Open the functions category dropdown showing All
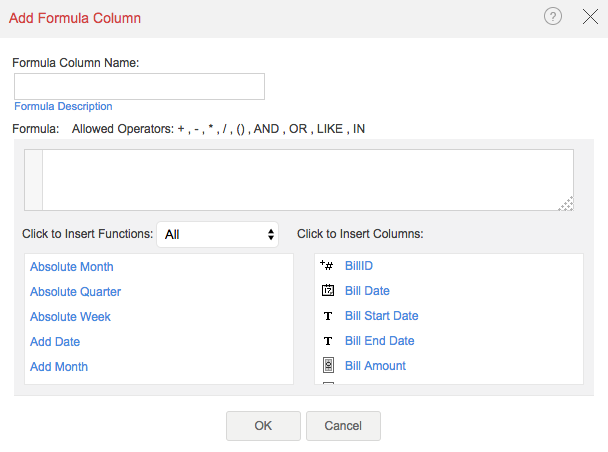Screen dimensions: 608x452 tap(220, 234)
